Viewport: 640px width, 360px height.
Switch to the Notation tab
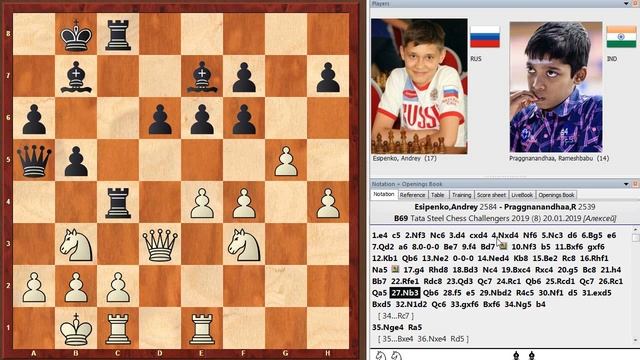384,194
